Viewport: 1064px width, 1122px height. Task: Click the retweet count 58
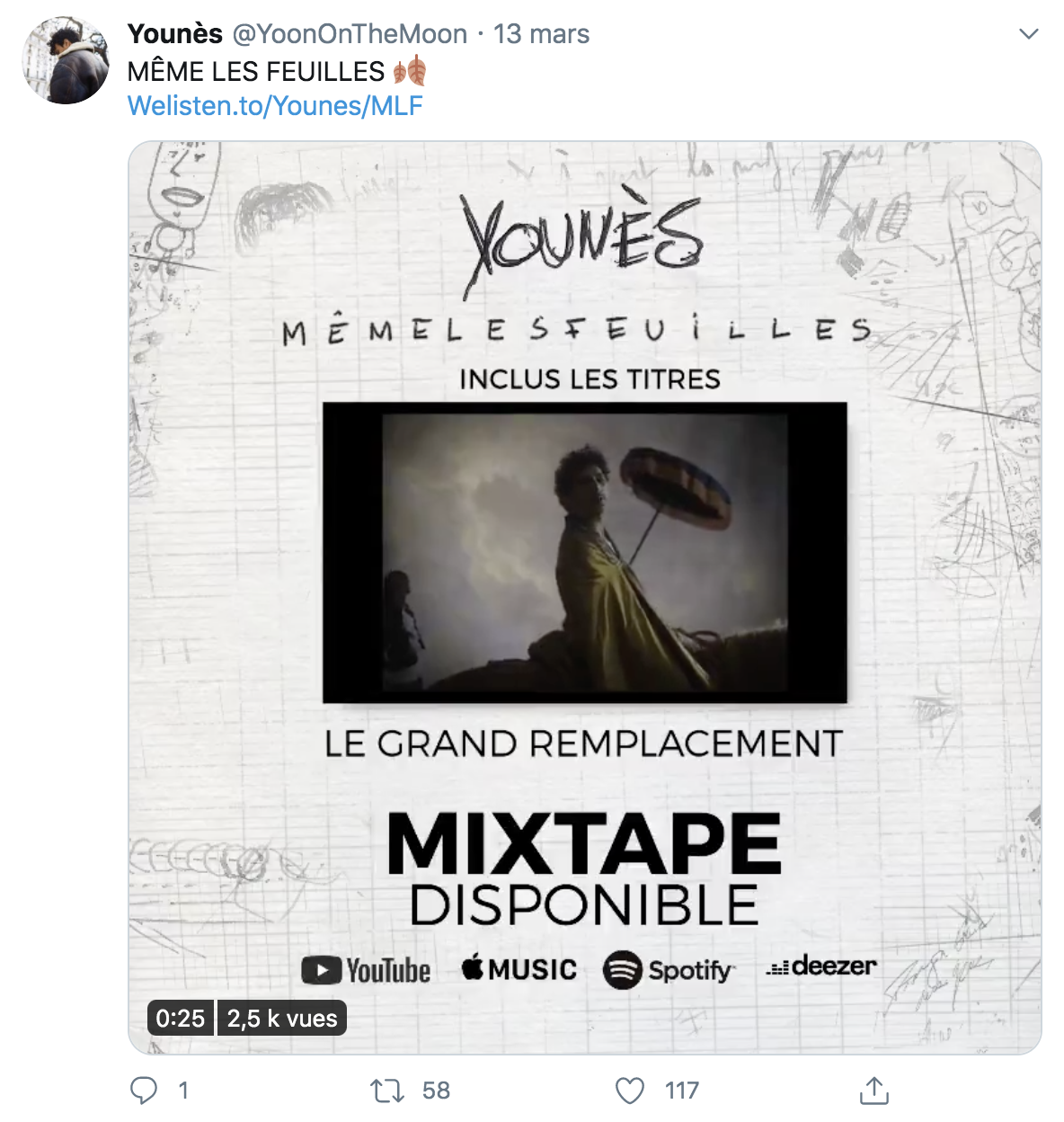click(x=436, y=1091)
